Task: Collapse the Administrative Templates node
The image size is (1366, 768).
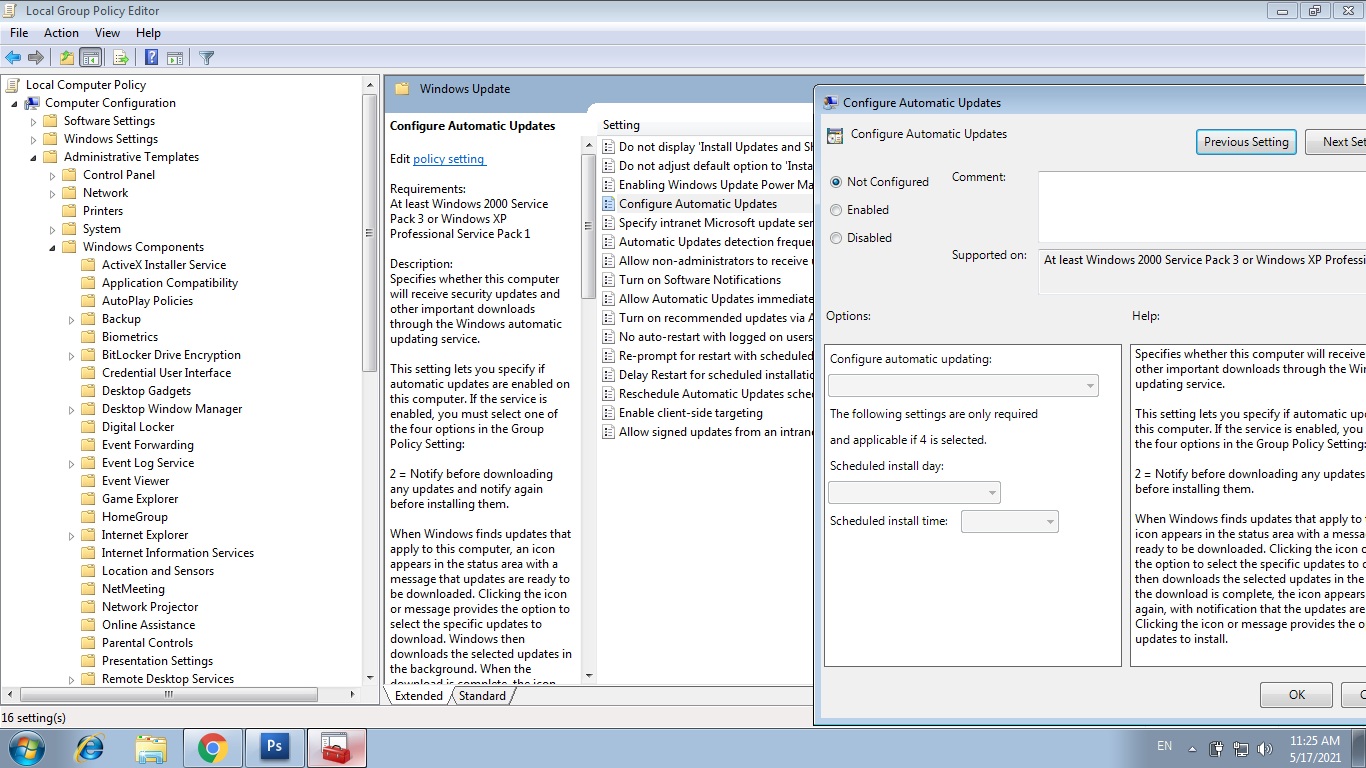Action: (33, 157)
